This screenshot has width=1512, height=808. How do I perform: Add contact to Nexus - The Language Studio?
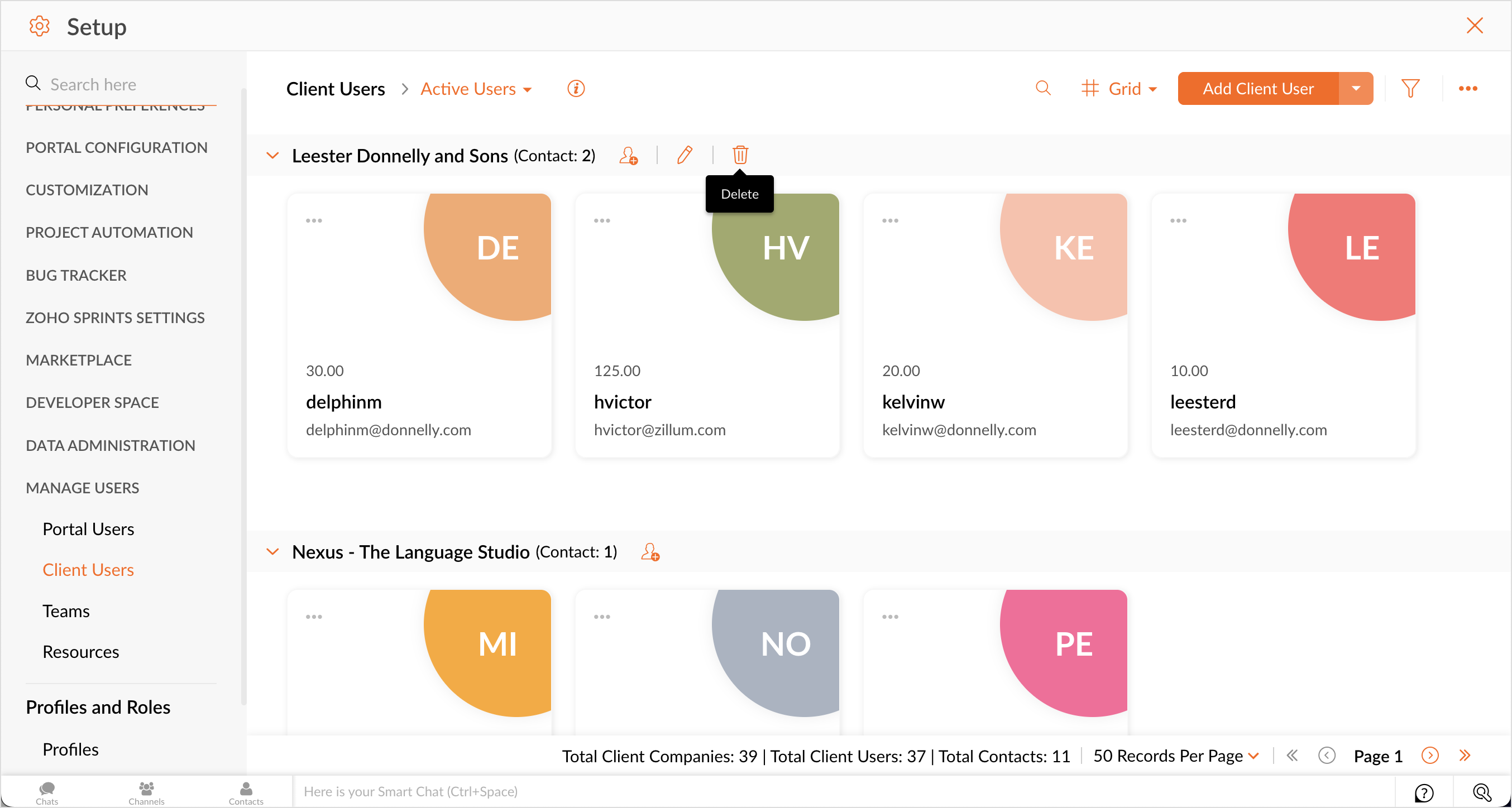[x=650, y=551]
